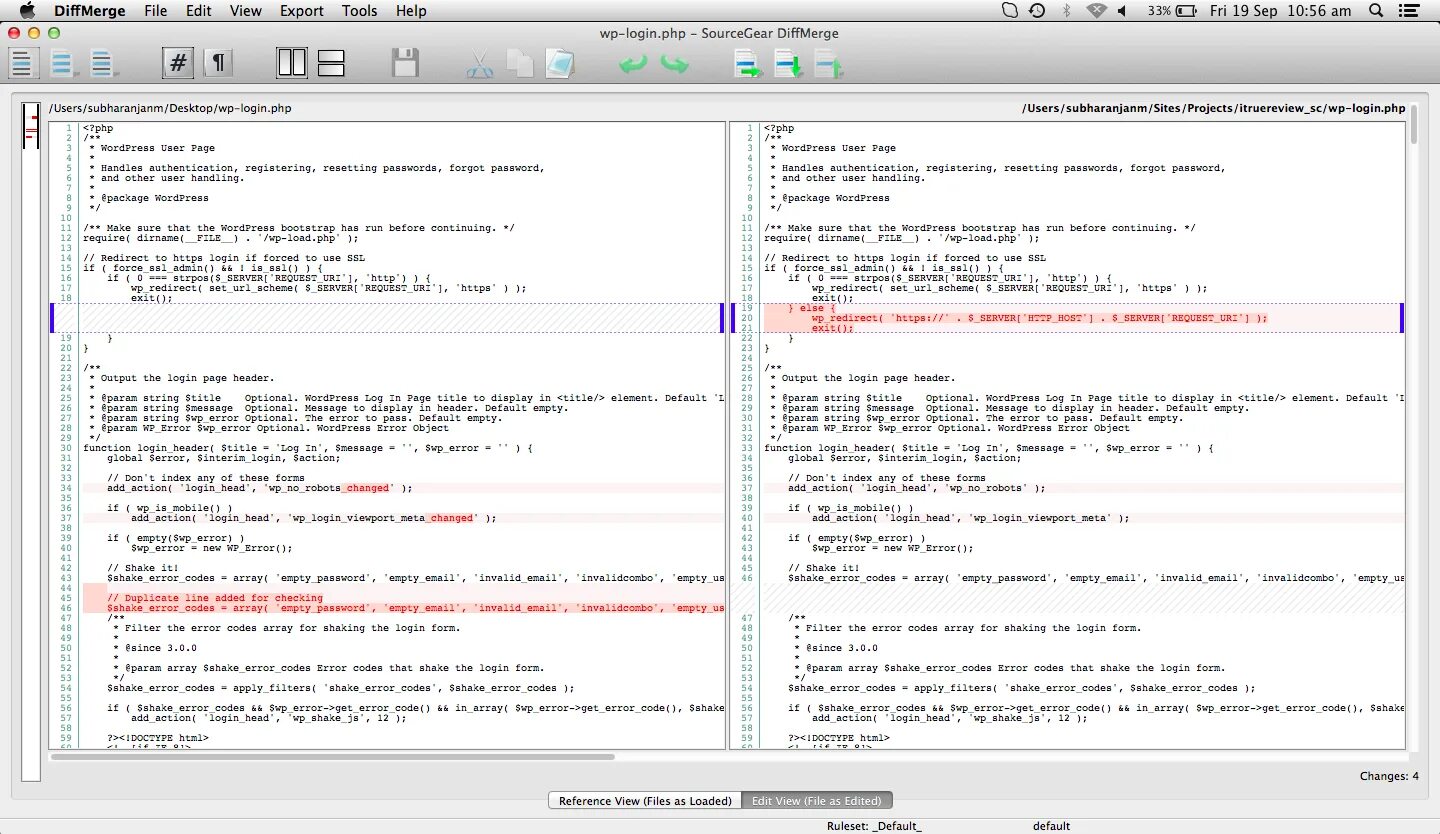
Task: Click the floppy disk Save icon
Action: click(405, 63)
